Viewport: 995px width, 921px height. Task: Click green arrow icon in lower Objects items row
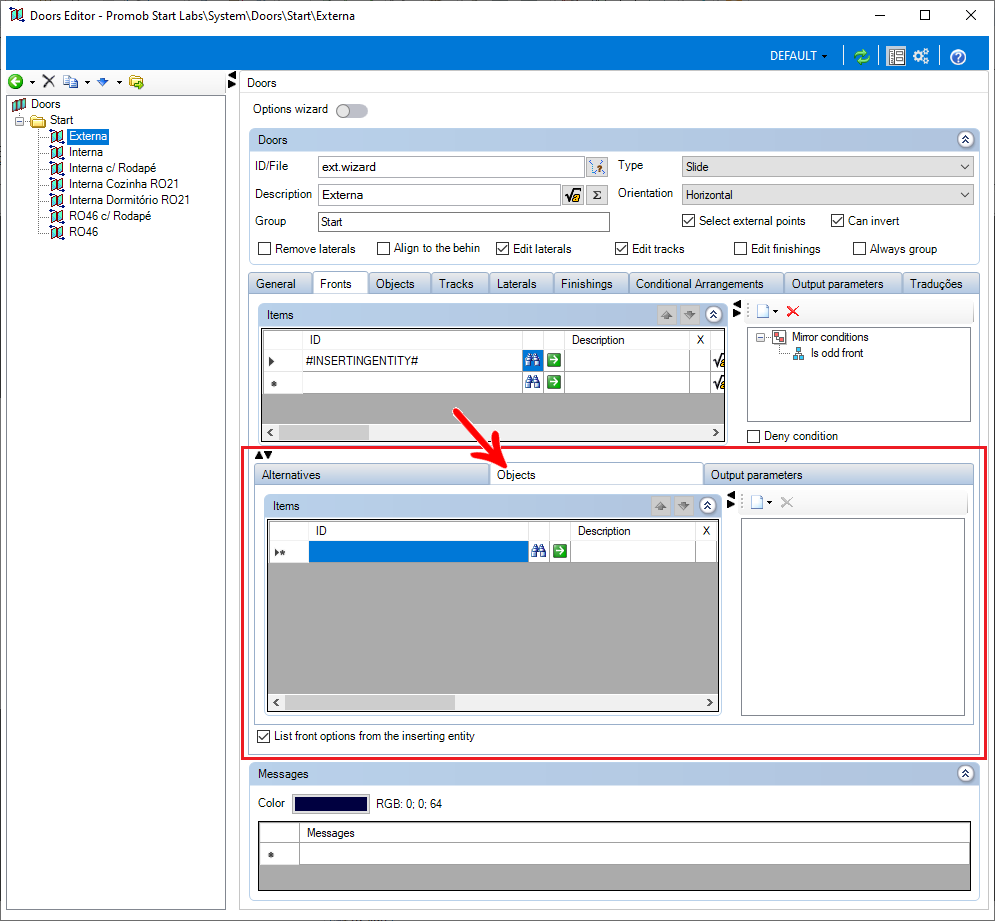pos(560,551)
